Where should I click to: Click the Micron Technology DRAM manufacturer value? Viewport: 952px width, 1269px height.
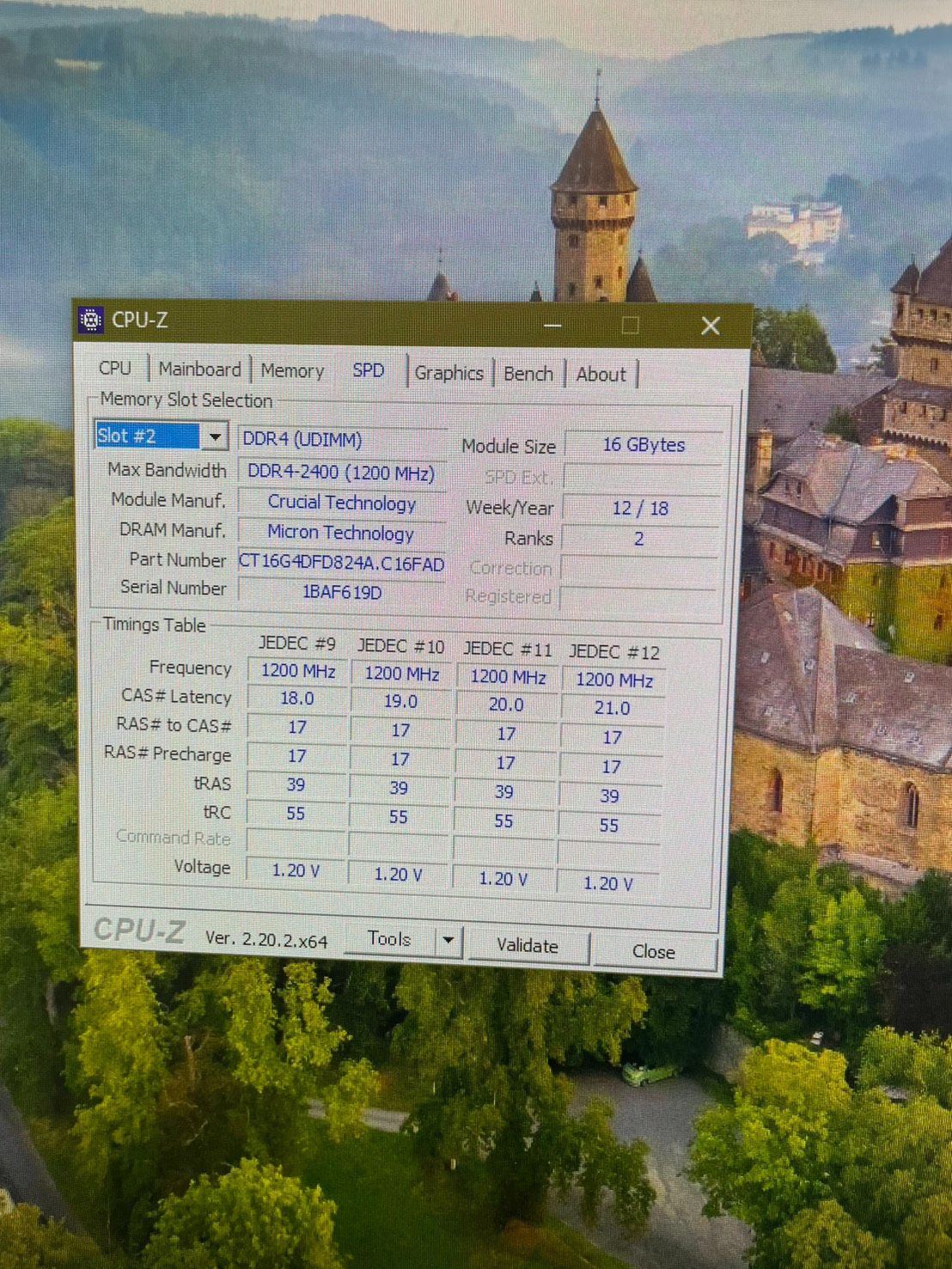pyautogui.click(x=341, y=534)
